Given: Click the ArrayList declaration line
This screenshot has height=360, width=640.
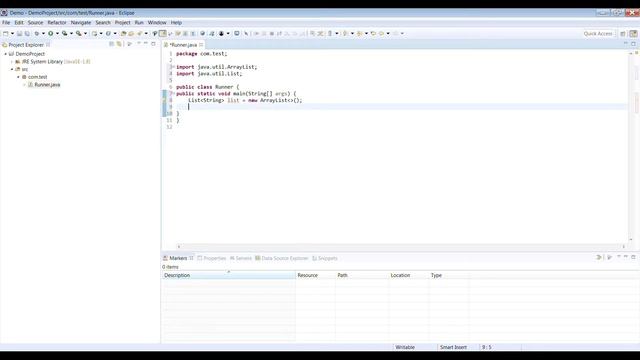Looking at the screenshot, I should coord(245,100).
